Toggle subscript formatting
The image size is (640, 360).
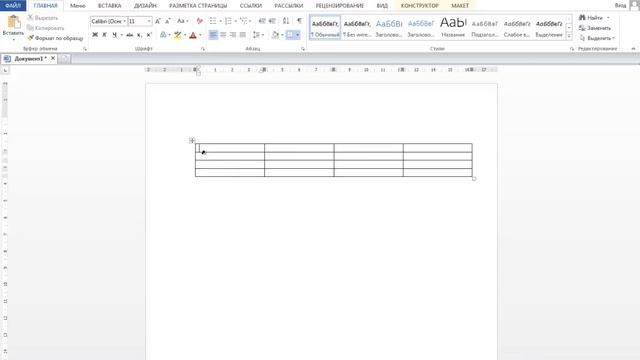140,35
